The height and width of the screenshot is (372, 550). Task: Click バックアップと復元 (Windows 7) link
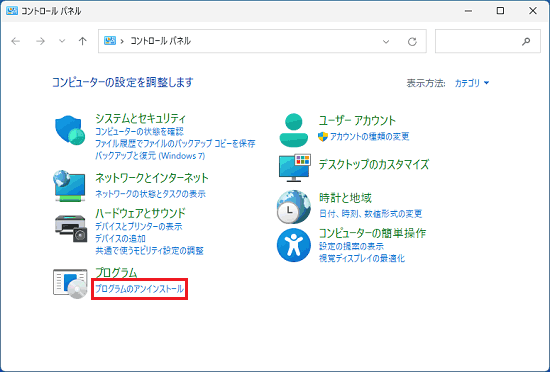pyautogui.click(x=150, y=156)
